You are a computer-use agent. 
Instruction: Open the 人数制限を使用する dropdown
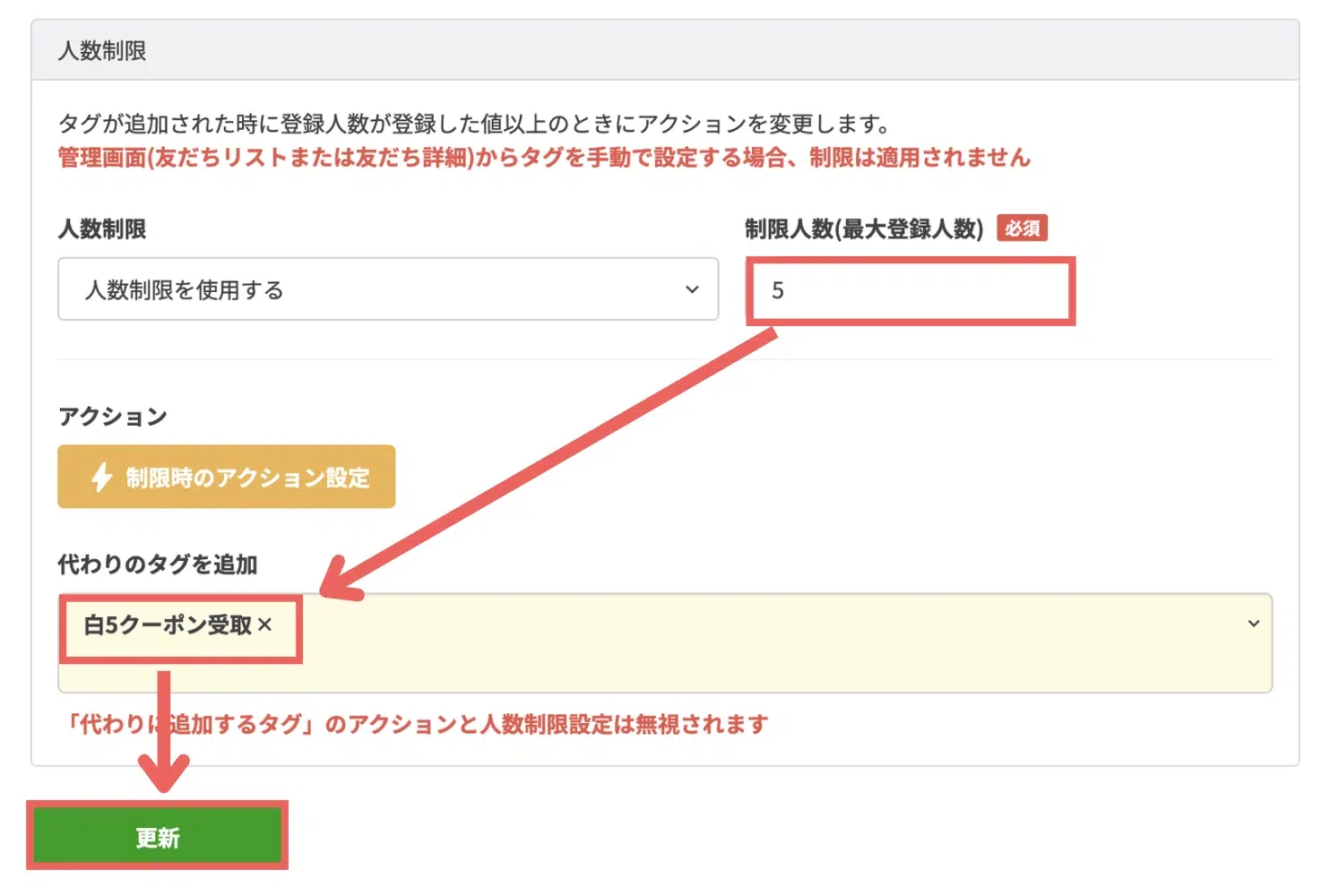388,289
